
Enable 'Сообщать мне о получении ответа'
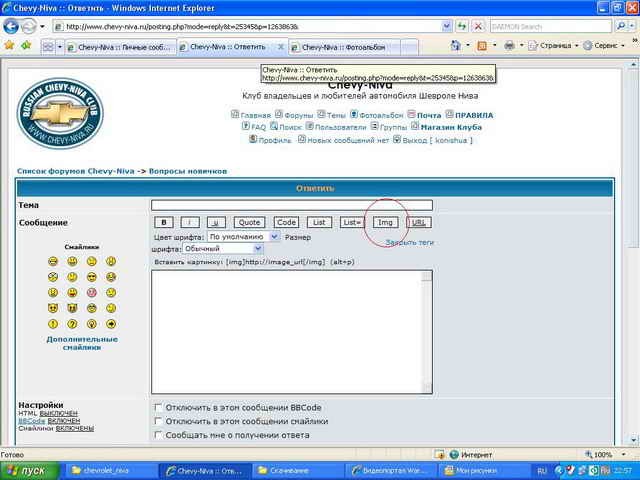[158, 436]
